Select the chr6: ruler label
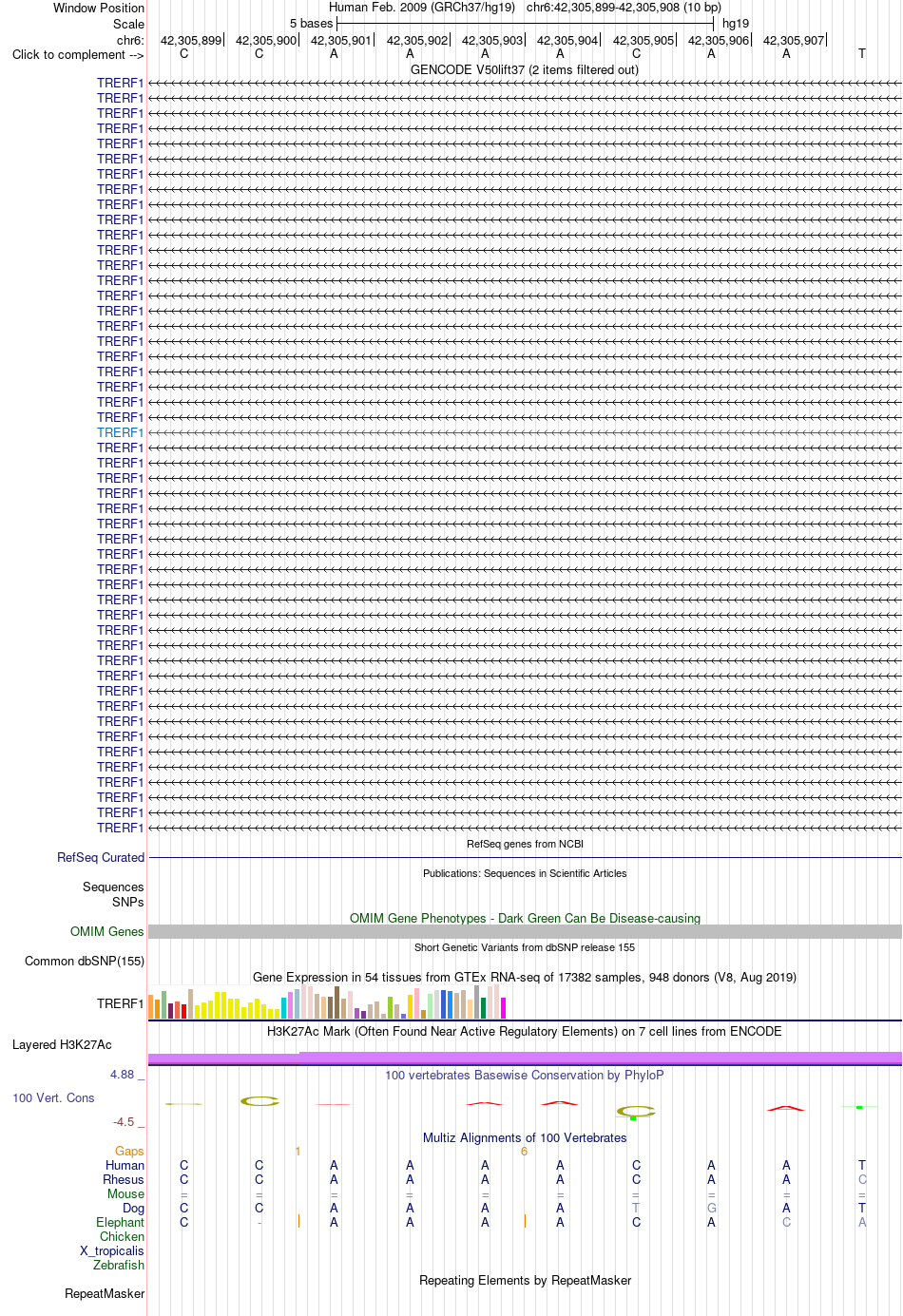This screenshot has width=903, height=1316. (x=130, y=41)
